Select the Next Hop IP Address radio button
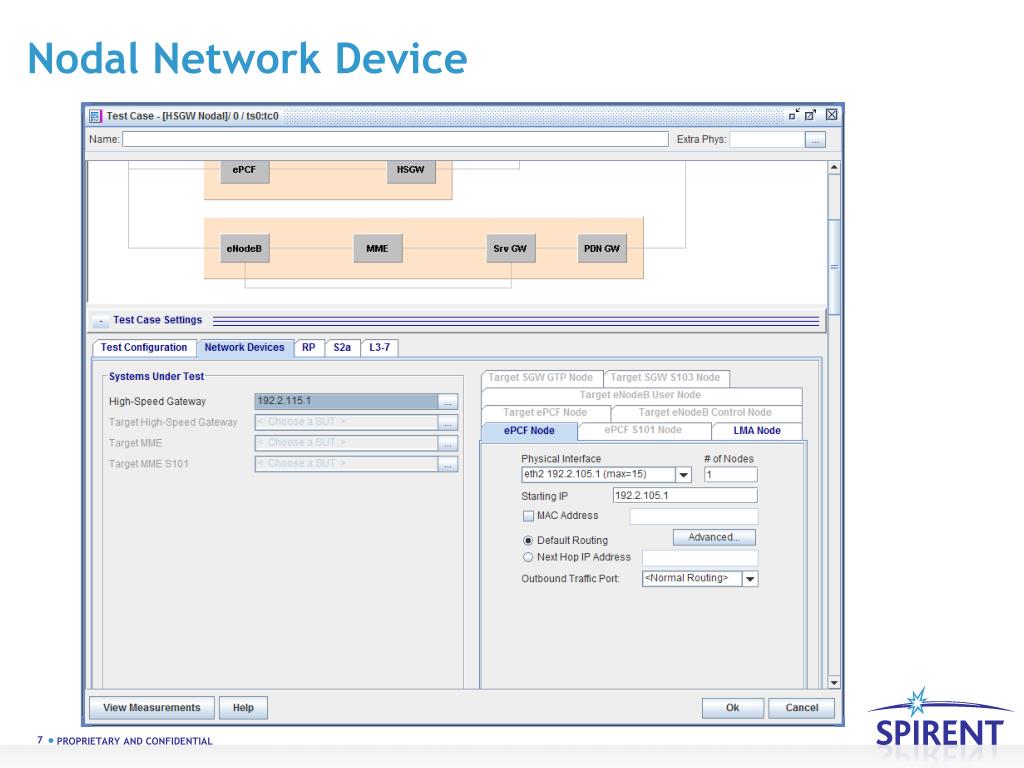Viewport: 1024px width, 768px height. (528, 558)
